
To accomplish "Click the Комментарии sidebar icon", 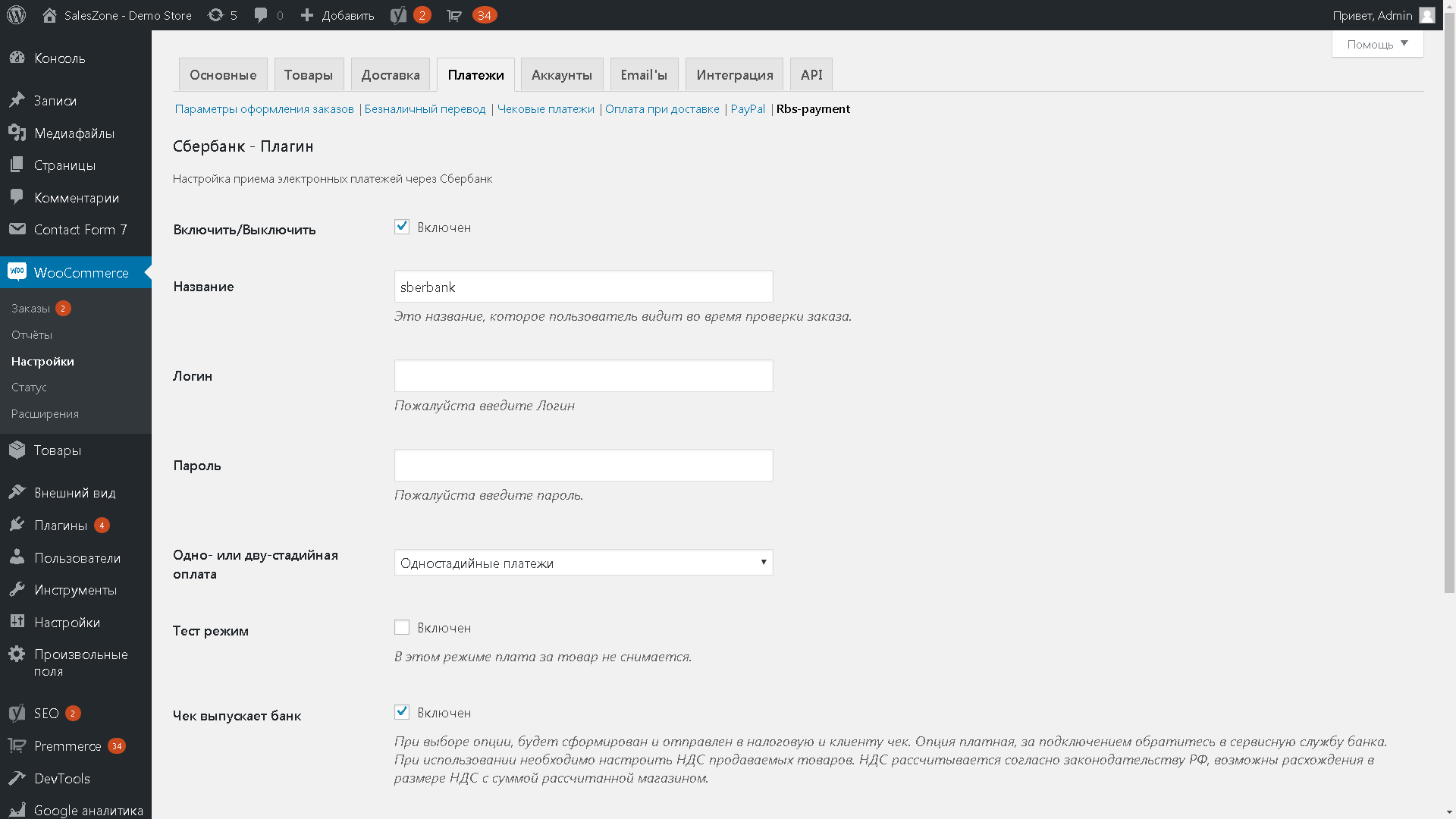I will pyautogui.click(x=17, y=197).
